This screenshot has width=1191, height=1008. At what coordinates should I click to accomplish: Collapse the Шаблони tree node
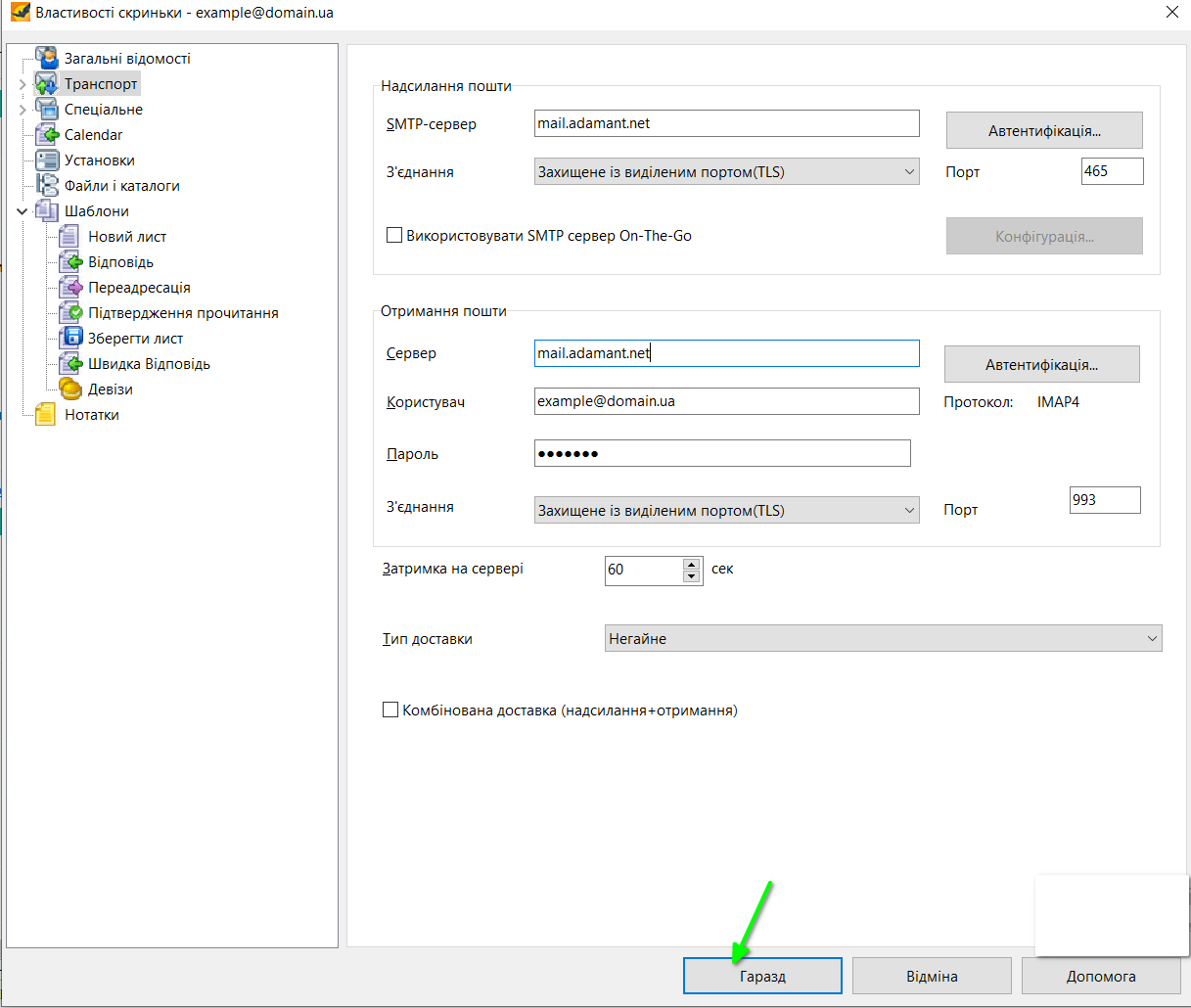click(x=23, y=211)
